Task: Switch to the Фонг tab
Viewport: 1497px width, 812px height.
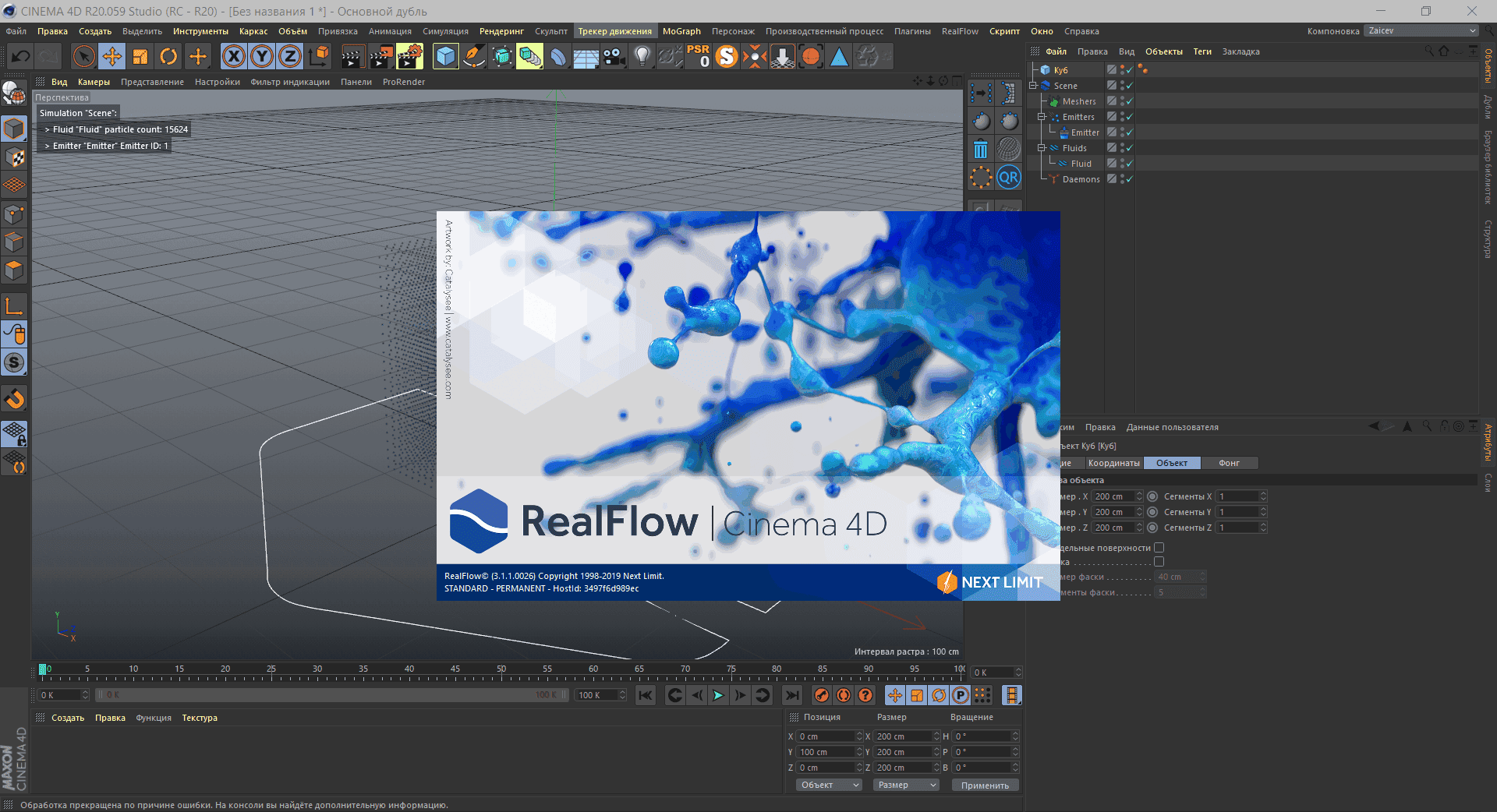Action: pos(1229,463)
